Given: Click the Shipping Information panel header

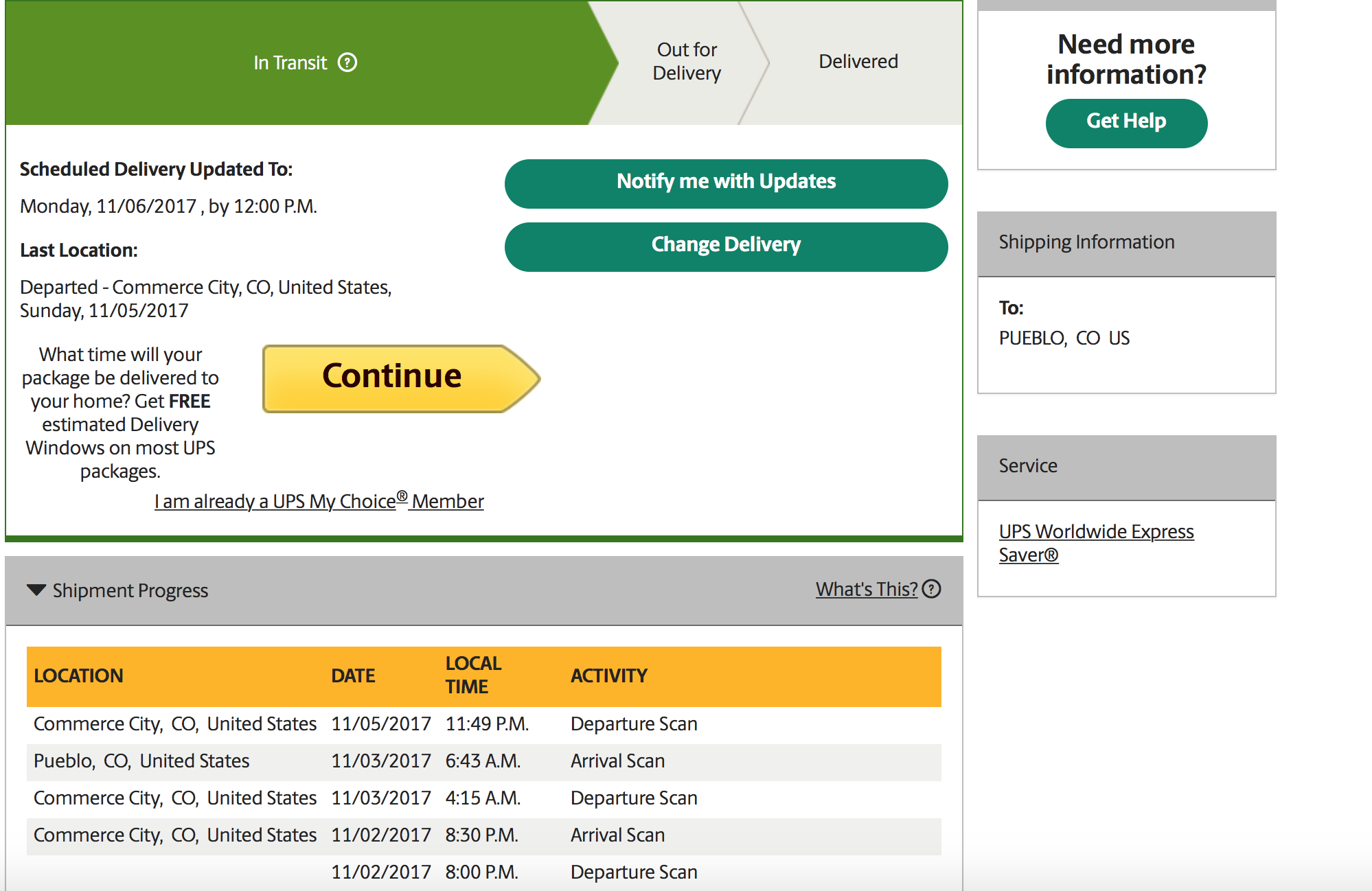Looking at the screenshot, I should coord(1126,243).
